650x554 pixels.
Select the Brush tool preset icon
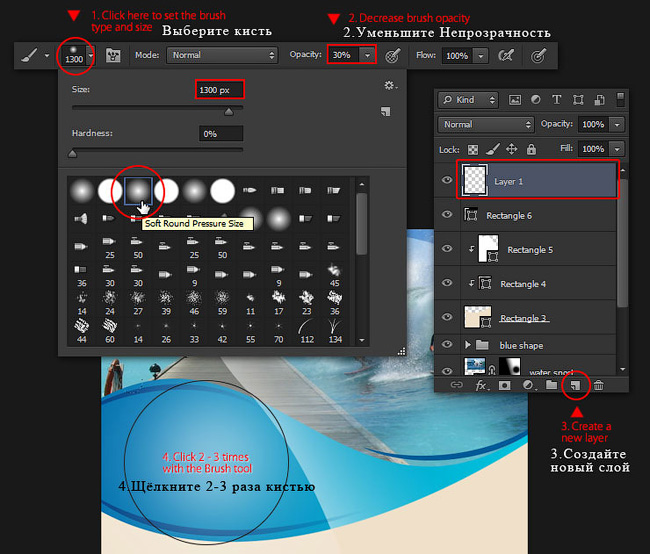pyautogui.click(x=30, y=55)
